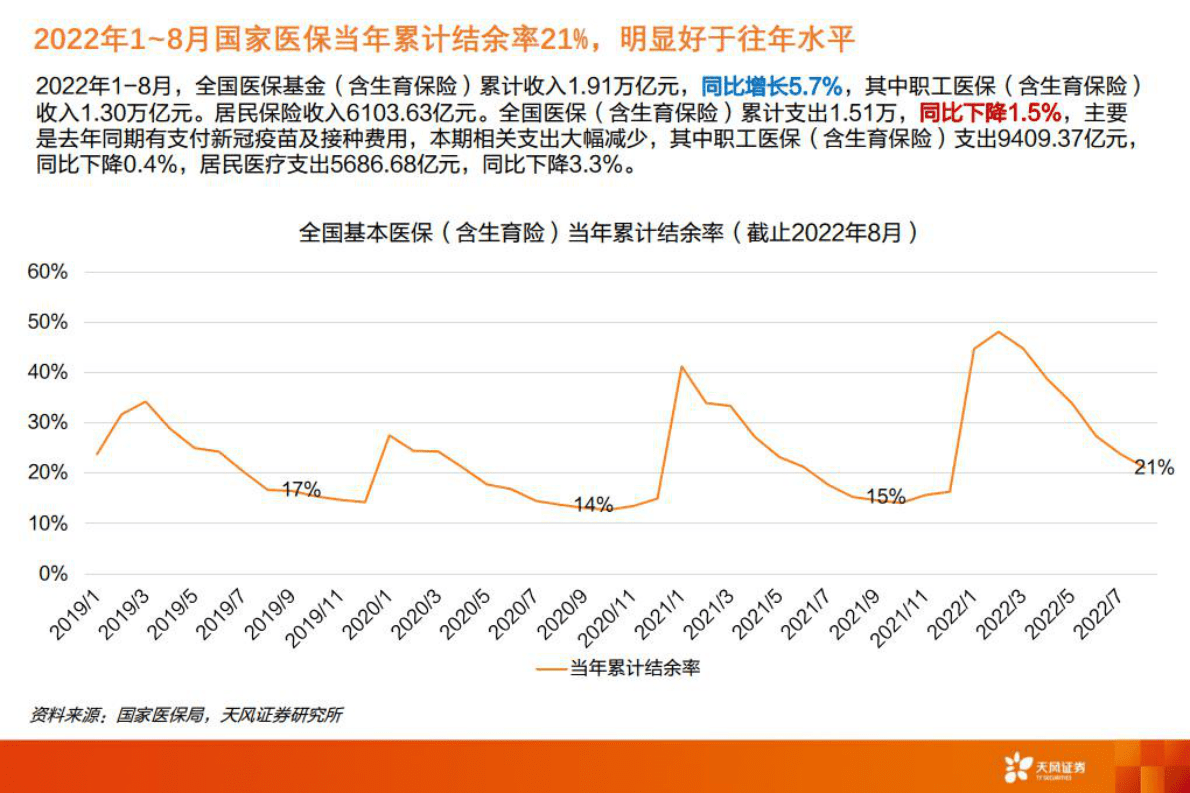Click the source note 资料来源 text
This screenshot has width=1190, height=793.
tap(187, 716)
